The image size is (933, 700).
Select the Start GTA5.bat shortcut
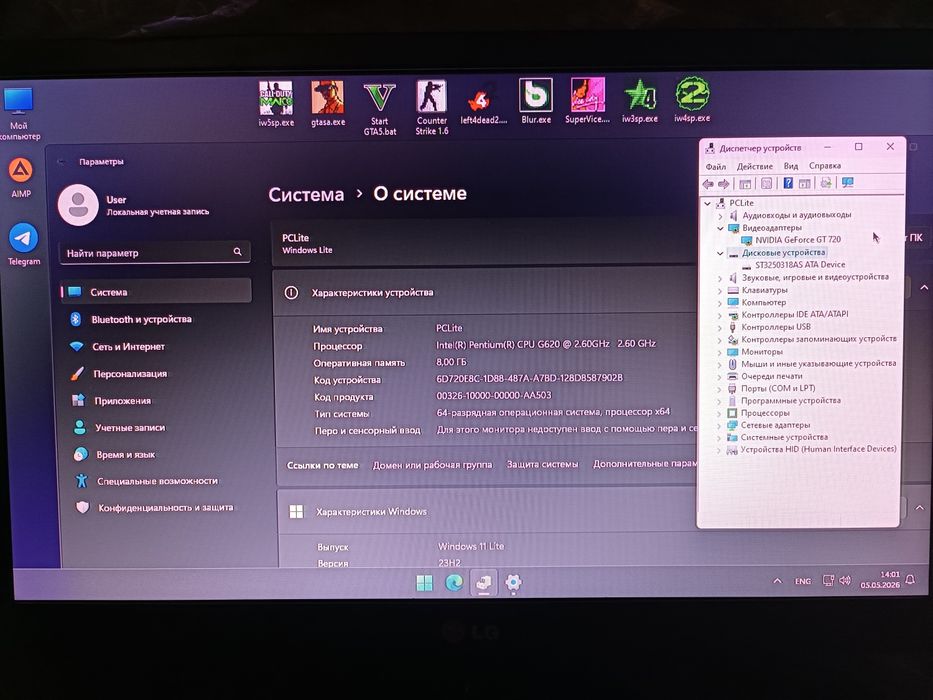(x=380, y=108)
